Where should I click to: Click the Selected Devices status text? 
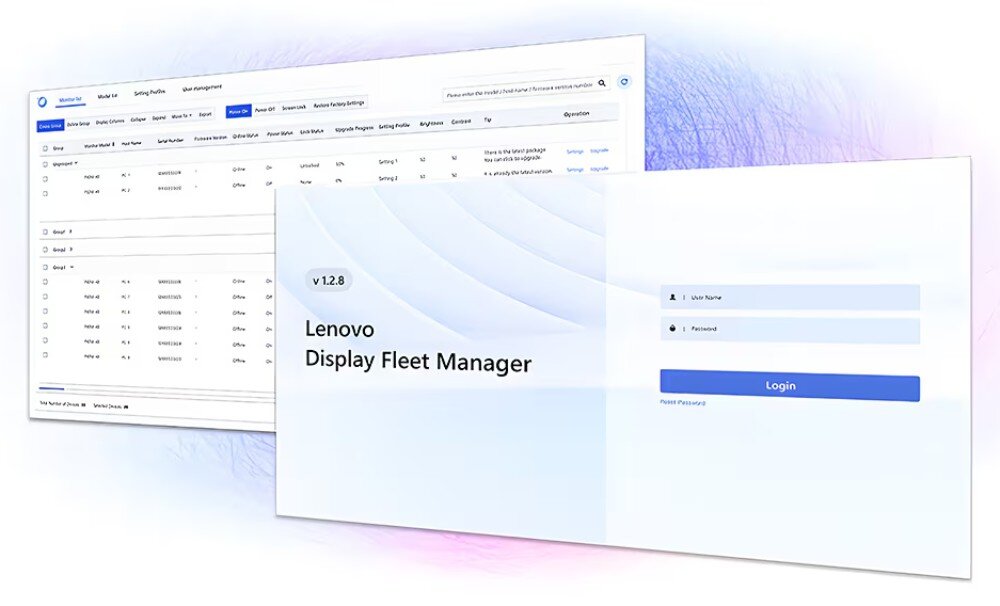[x=110, y=406]
